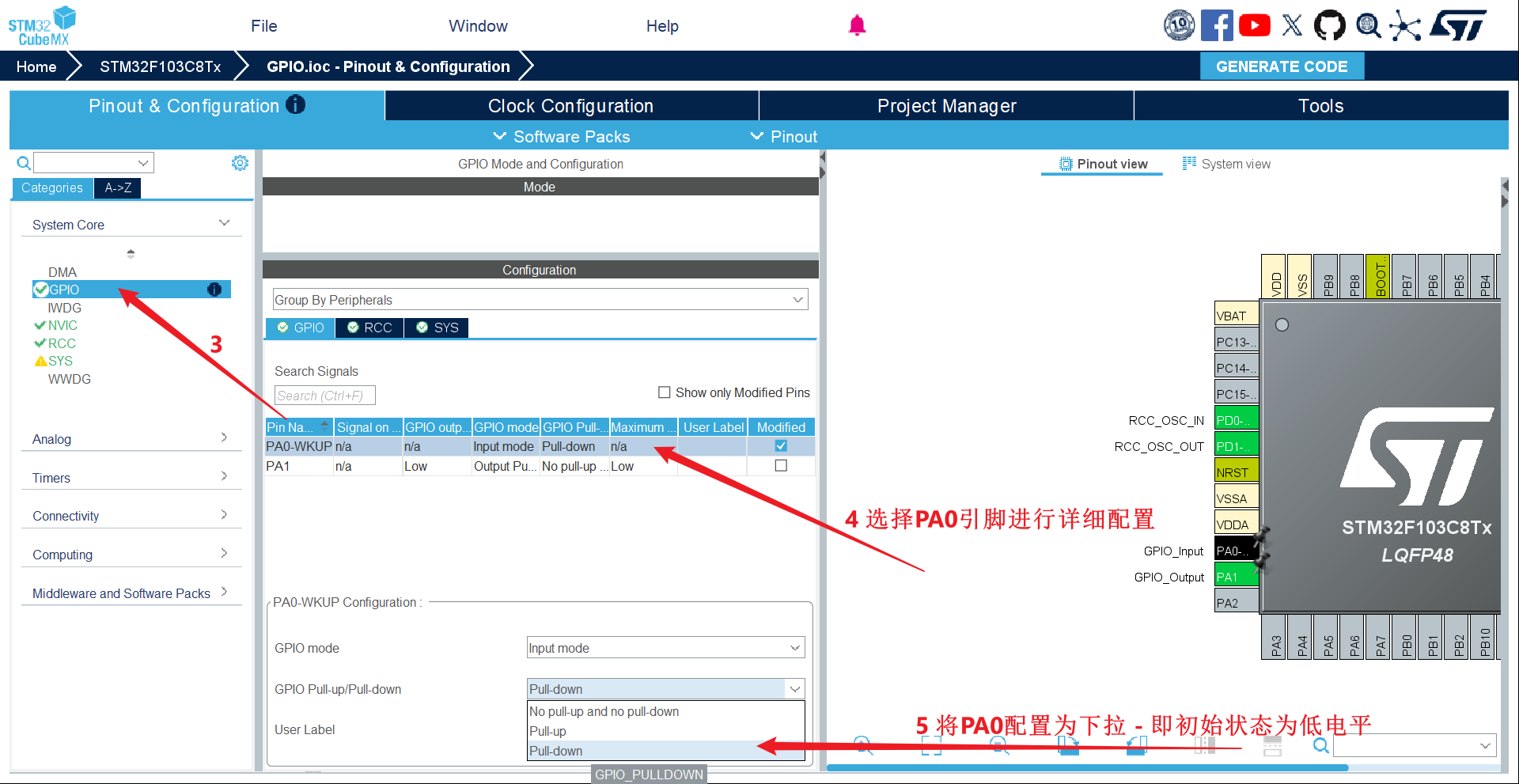Open the ST Facebook page icon
The image size is (1519, 784).
pos(1217,25)
